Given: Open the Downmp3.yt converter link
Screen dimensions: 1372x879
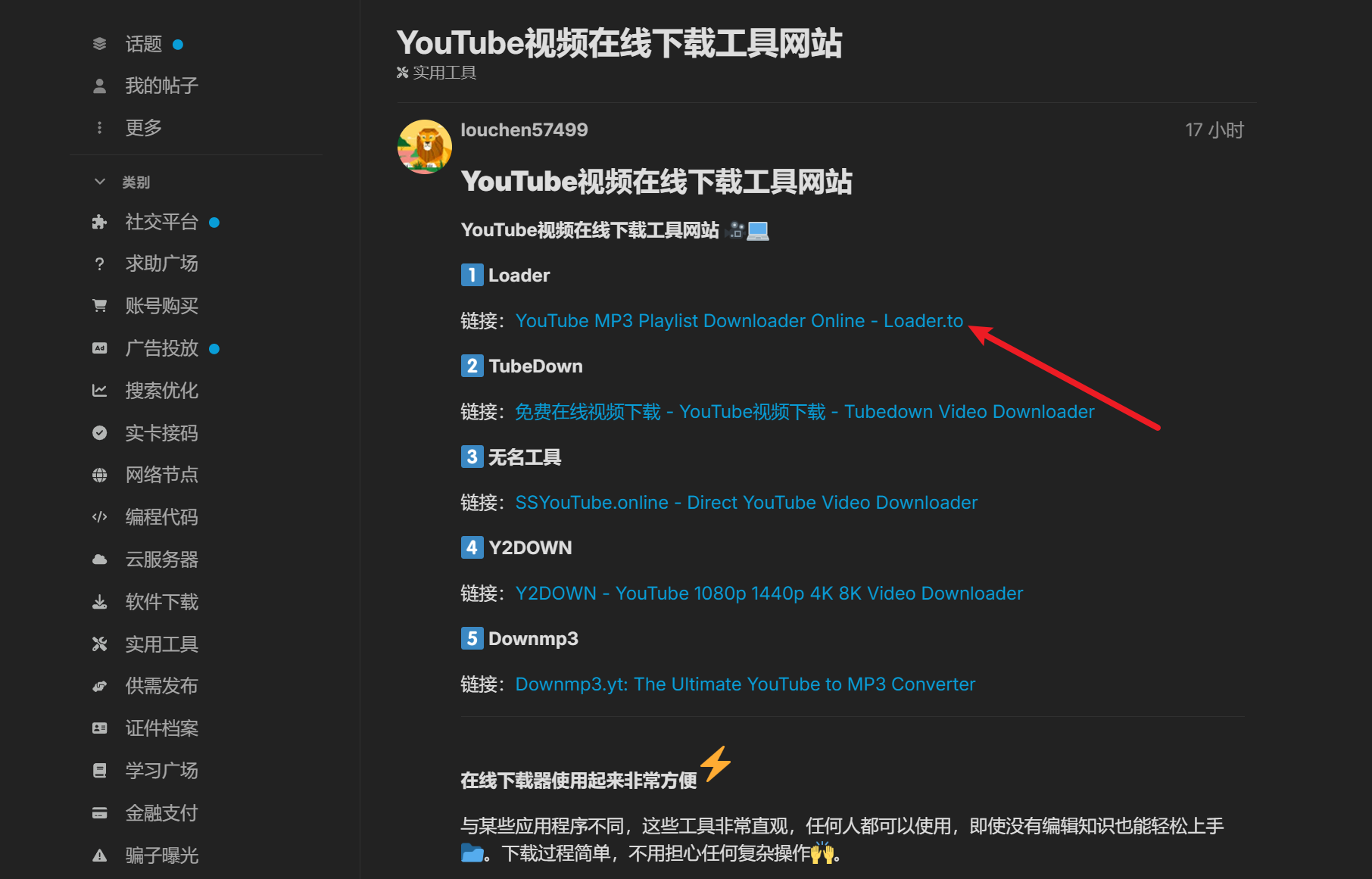Looking at the screenshot, I should (x=745, y=684).
